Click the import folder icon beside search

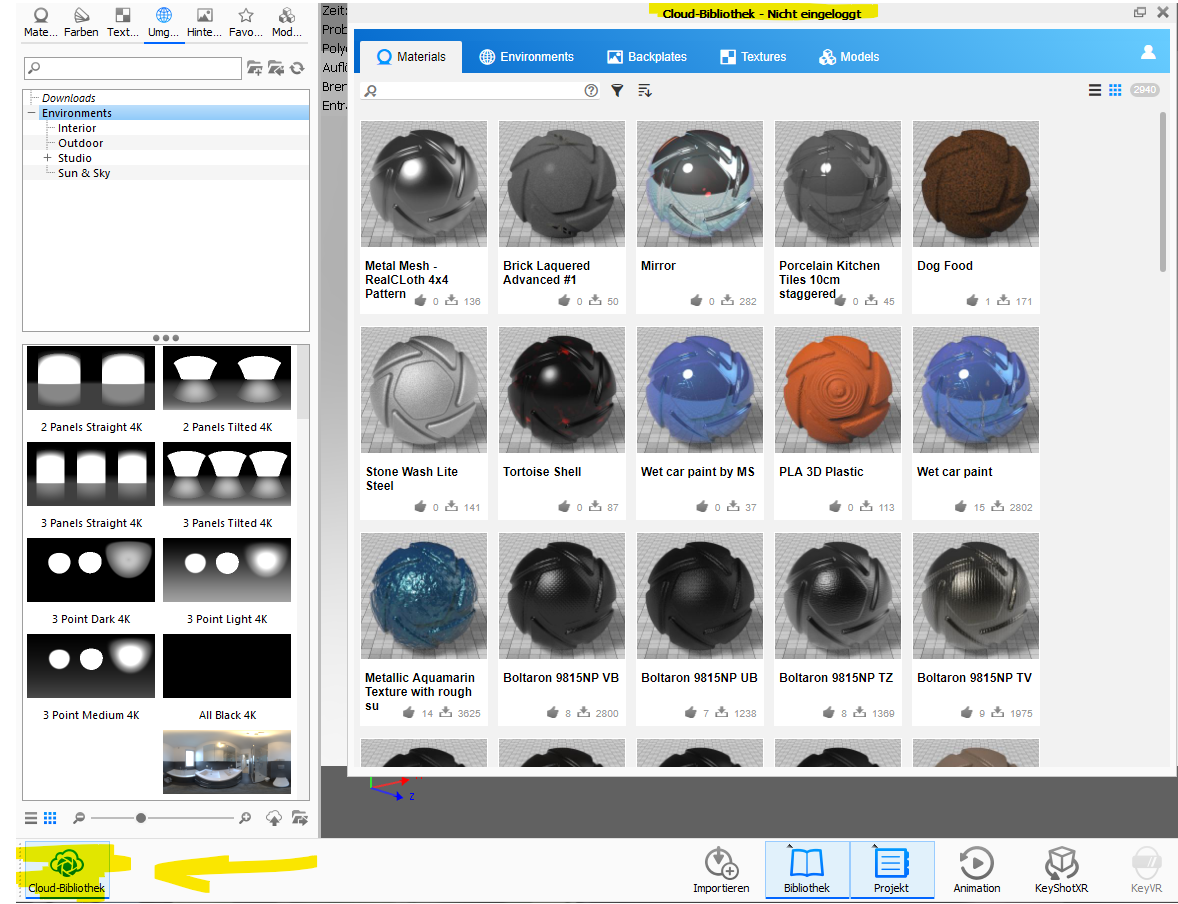coord(276,68)
